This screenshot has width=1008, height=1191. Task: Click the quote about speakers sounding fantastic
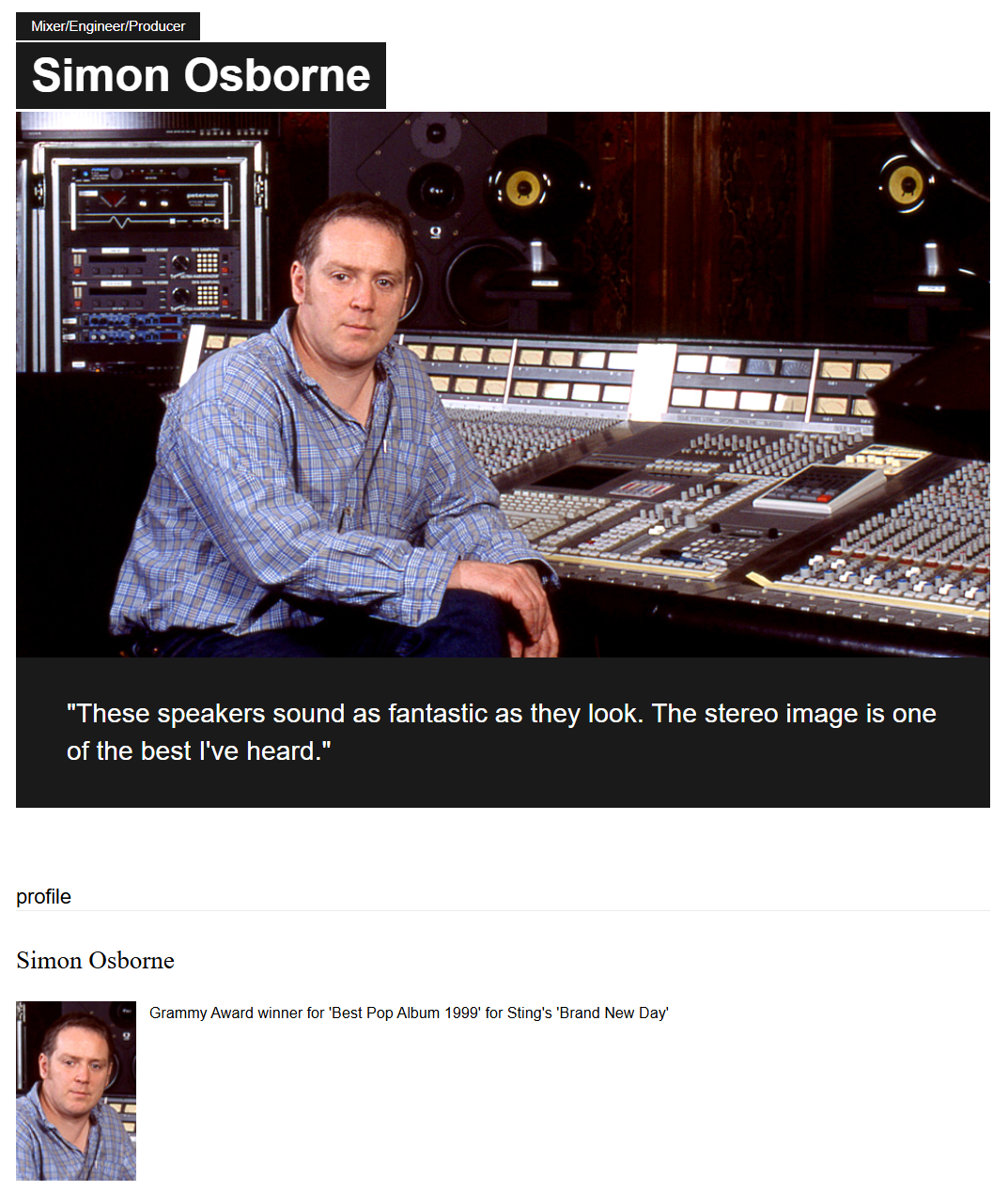tap(502, 733)
